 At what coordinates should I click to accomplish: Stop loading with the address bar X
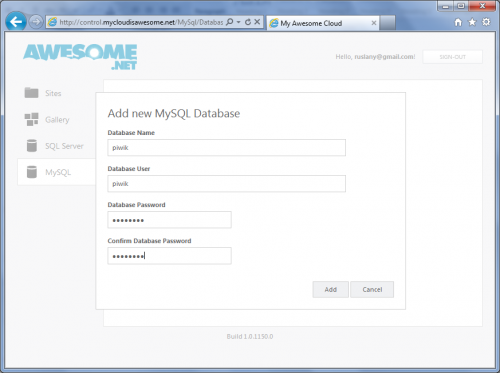[x=257, y=22]
